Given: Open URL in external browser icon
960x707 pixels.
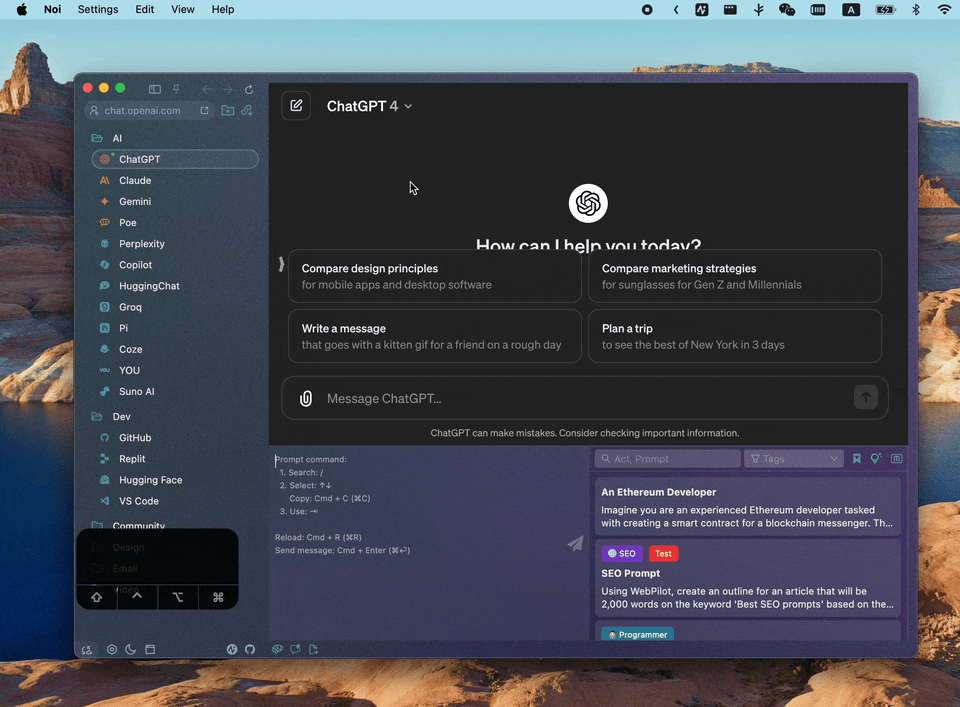Looking at the screenshot, I should tap(204, 111).
